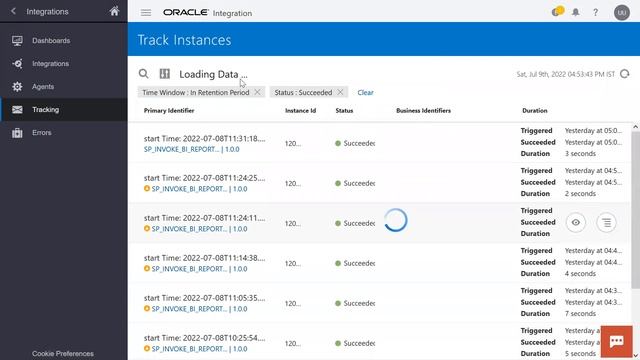Click the Dashboards monitor icon
The width and height of the screenshot is (640, 360).
pyautogui.click(x=17, y=40)
